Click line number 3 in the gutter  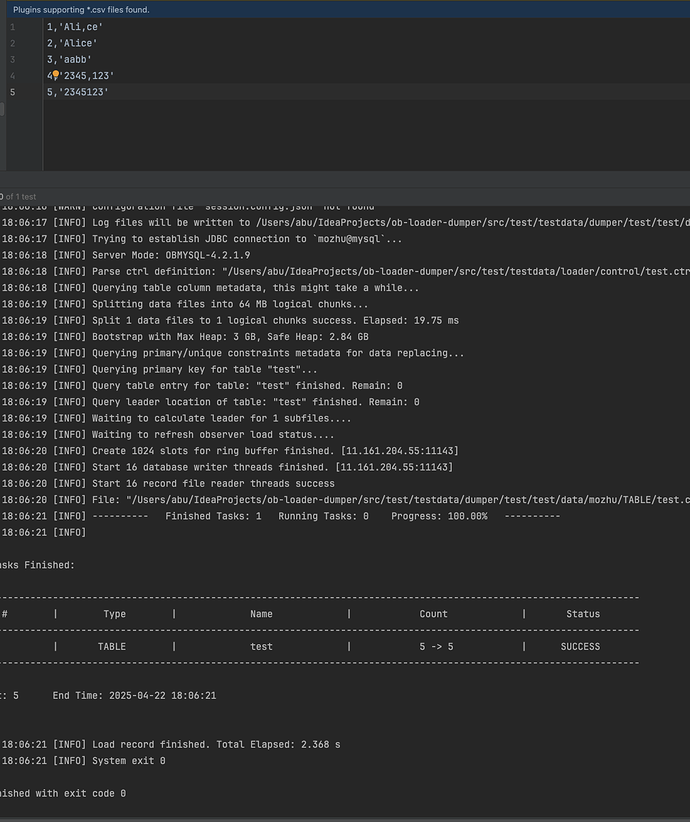13,59
